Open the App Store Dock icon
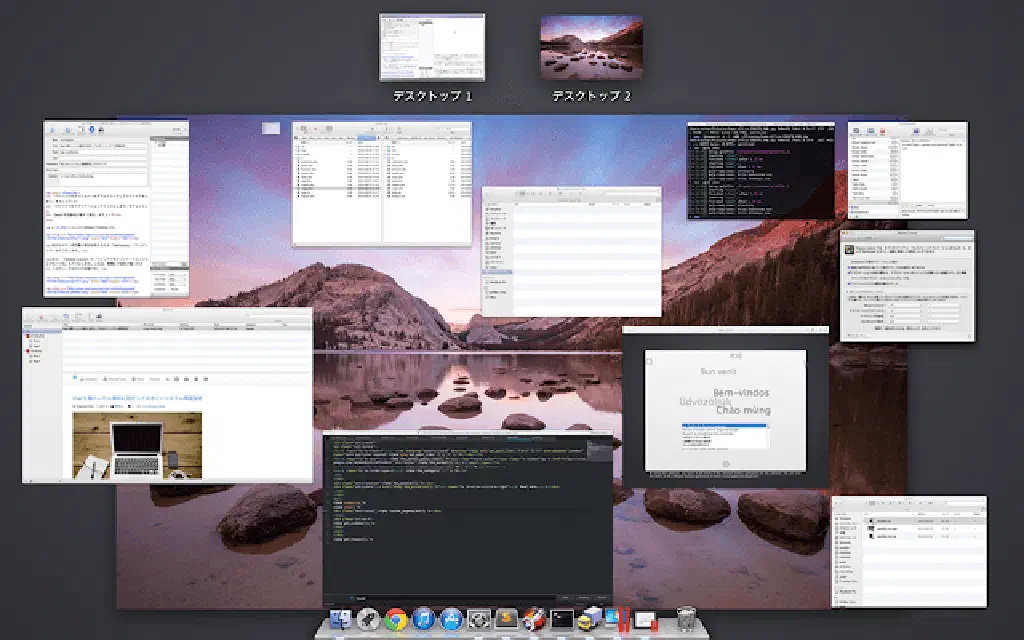The width and height of the screenshot is (1024, 640). [451, 621]
